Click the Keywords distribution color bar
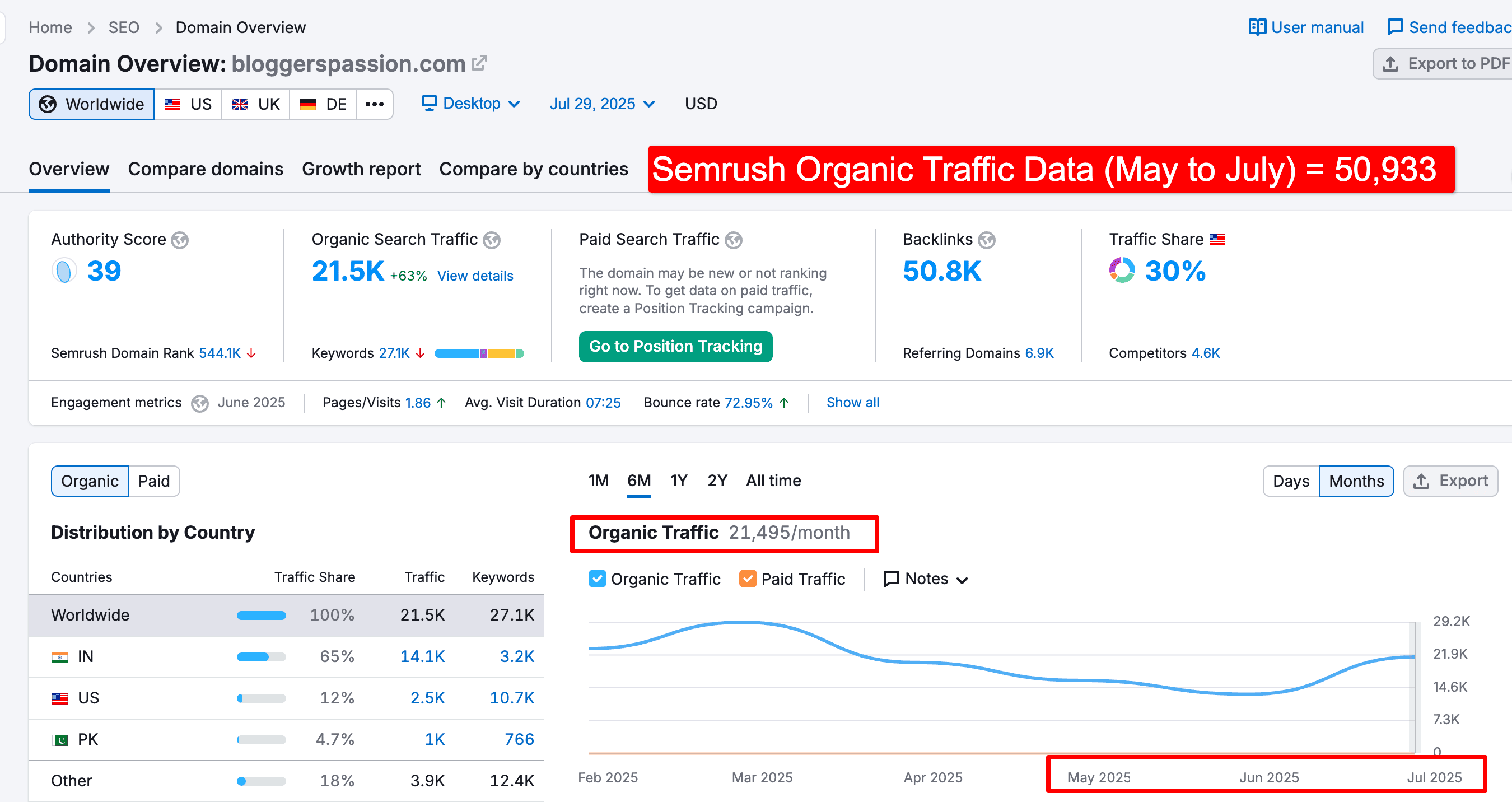Screen dimensions: 1512x802 pyautogui.click(x=479, y=353)
